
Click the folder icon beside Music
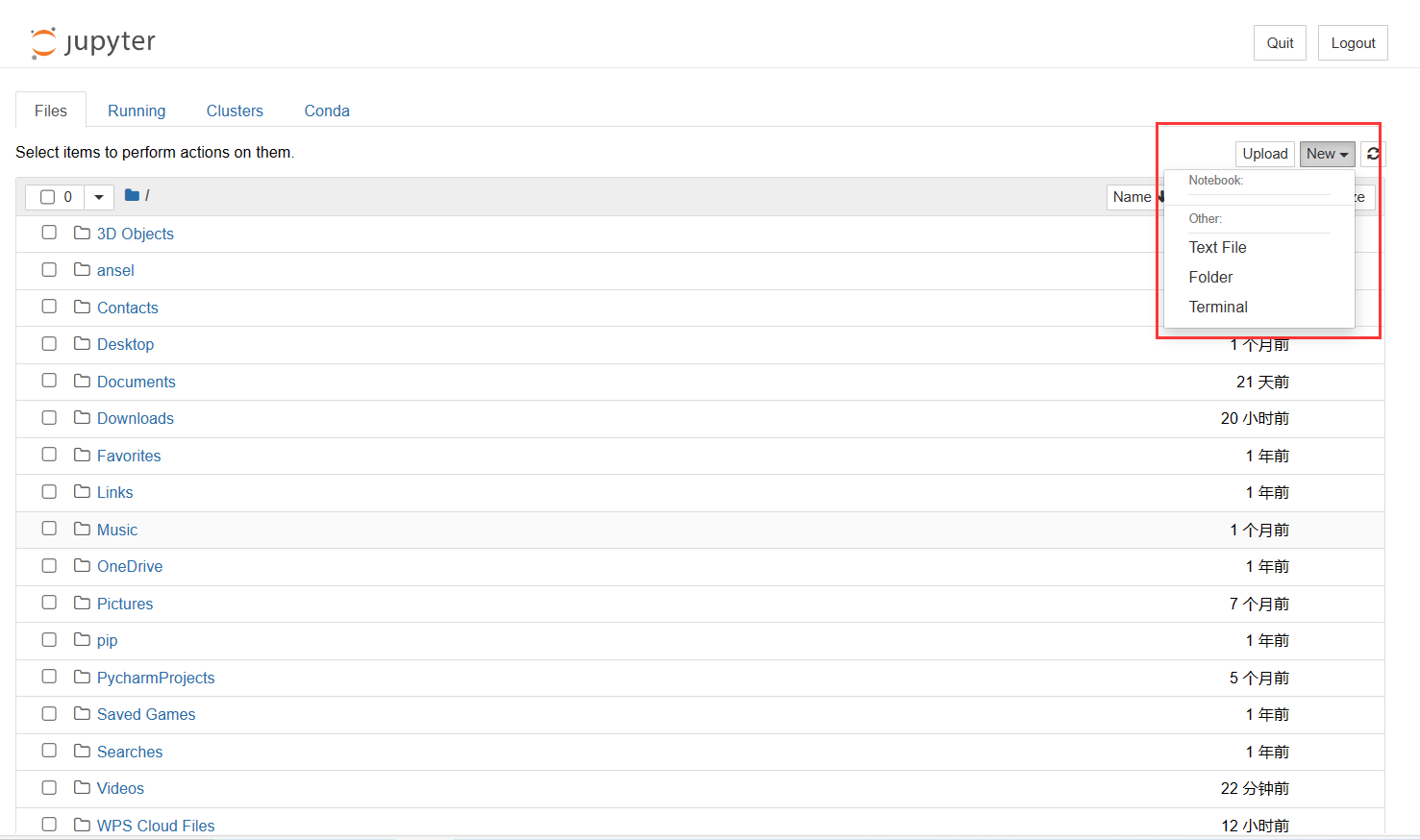click(x=82, y=529)
